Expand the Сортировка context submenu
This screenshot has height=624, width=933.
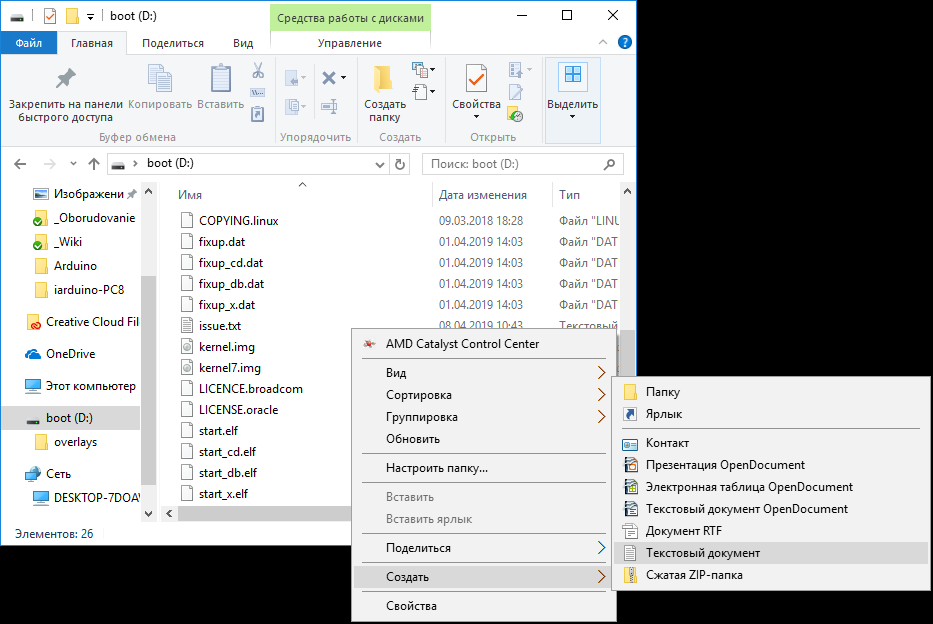(x=484, y=395)
